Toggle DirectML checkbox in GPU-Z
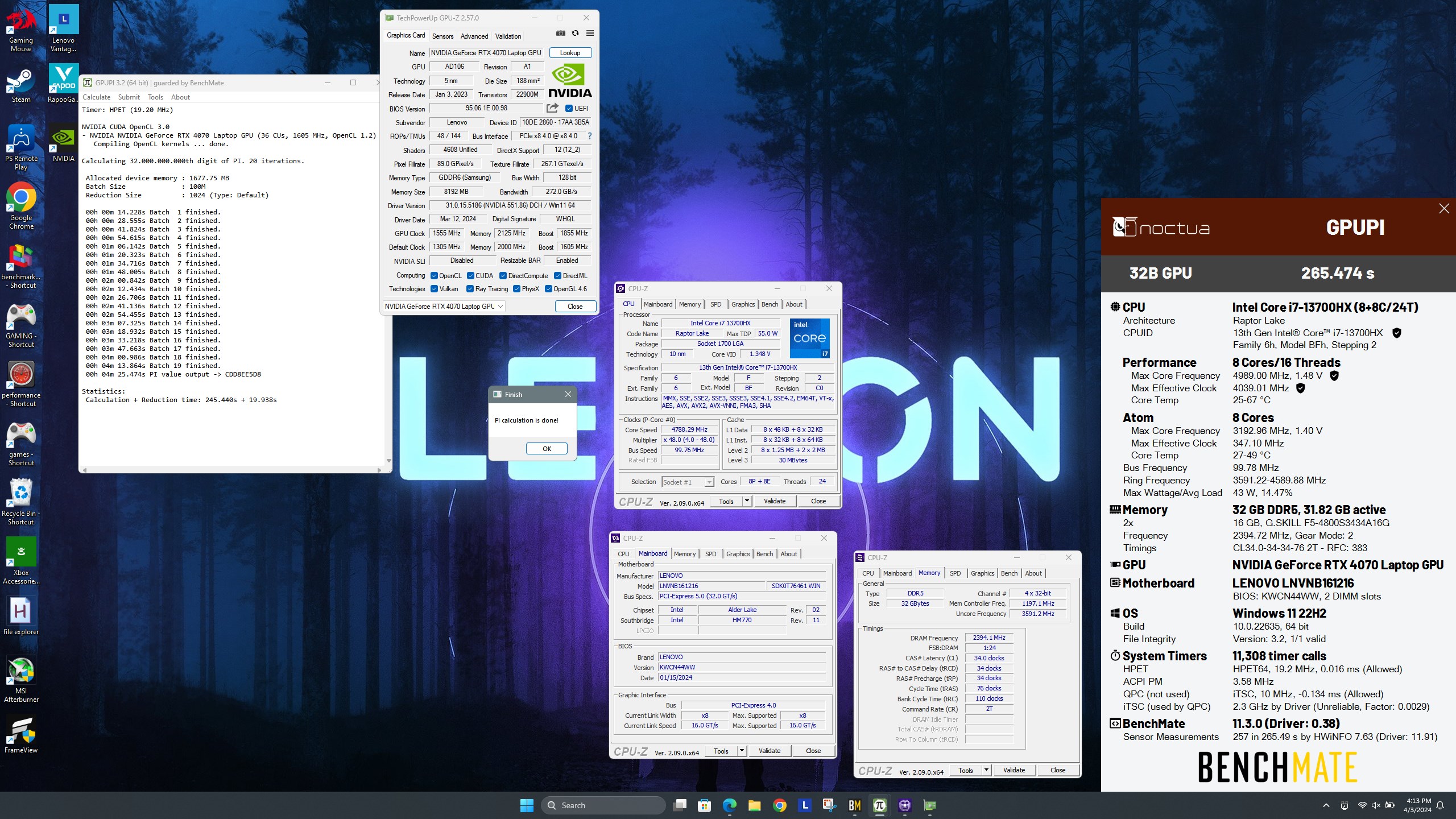The width and height of the screenshot is (1456, 819). click(557, 276)
